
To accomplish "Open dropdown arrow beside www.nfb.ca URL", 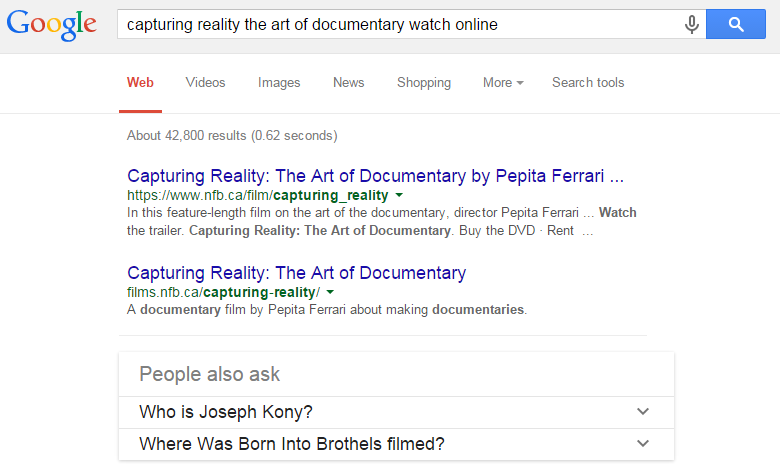I will point(399,195).
